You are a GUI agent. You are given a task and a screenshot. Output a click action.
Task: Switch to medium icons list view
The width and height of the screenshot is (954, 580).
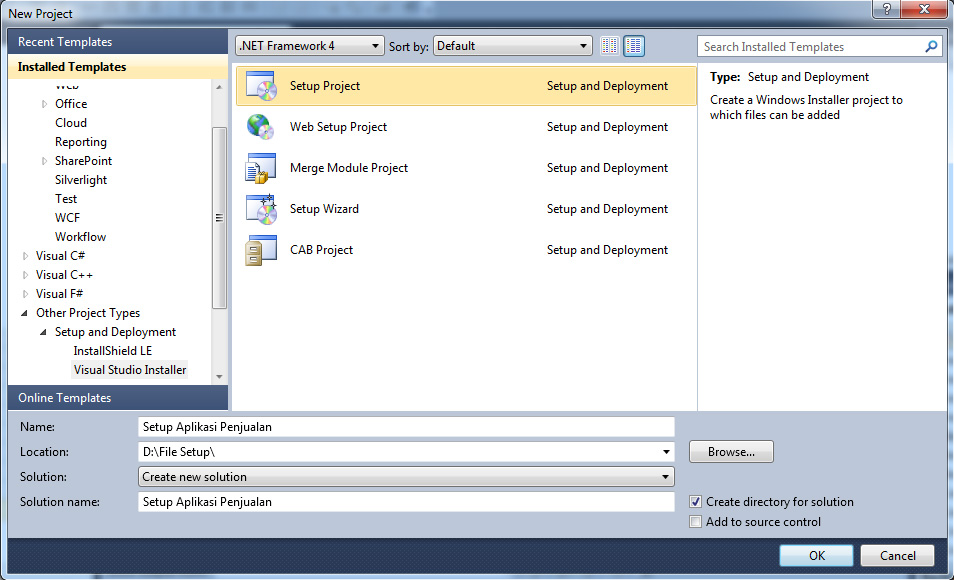634,46
